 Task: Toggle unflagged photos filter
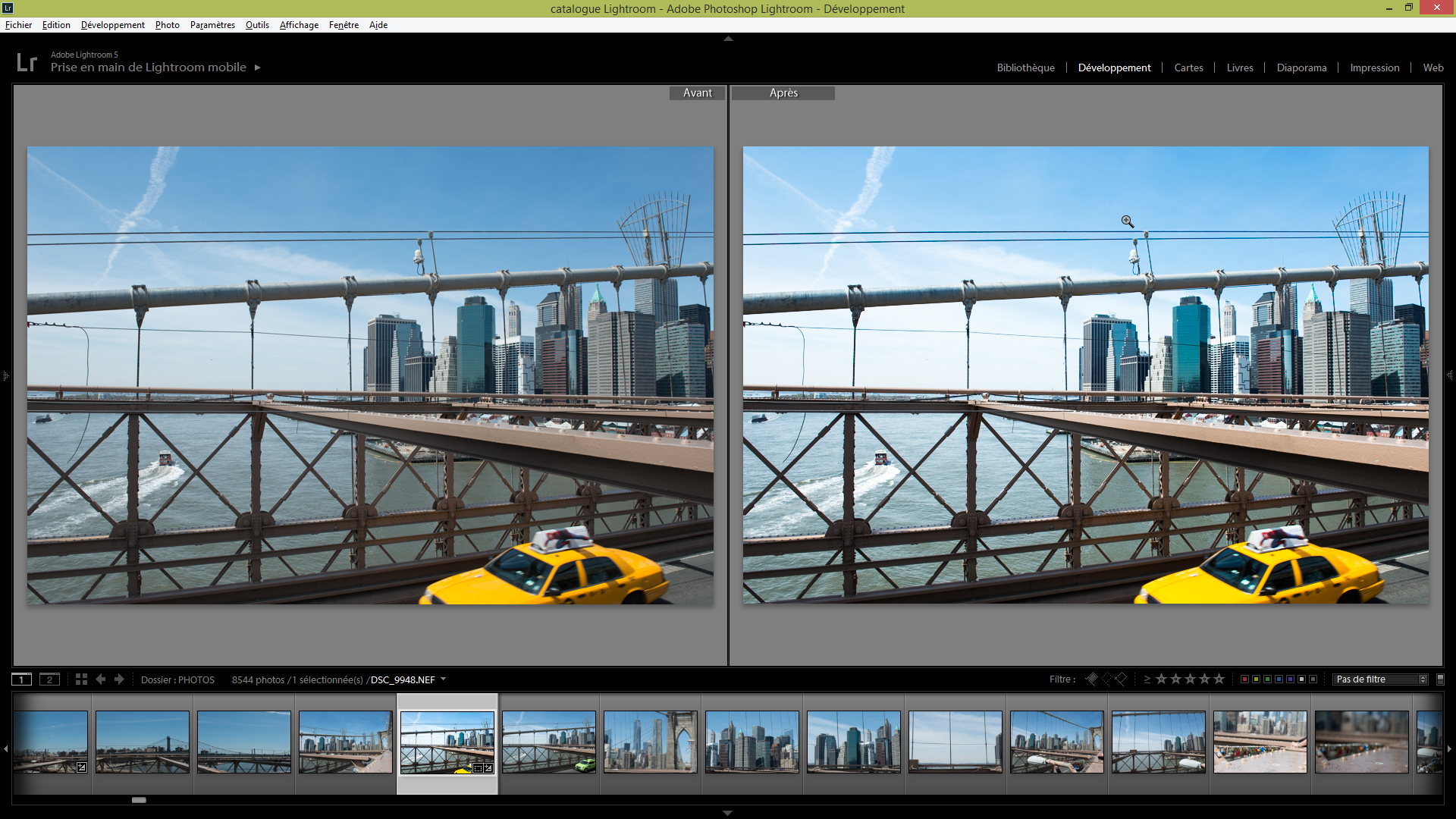1106,679
